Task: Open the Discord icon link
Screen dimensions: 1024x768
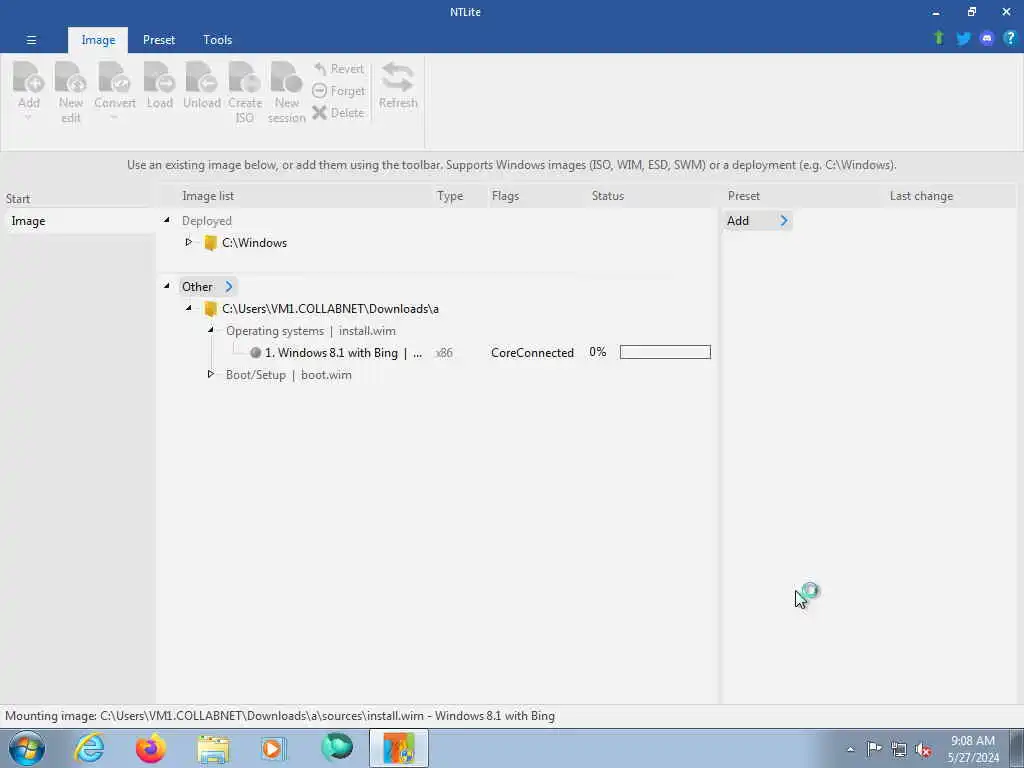Action: click(x=987, y=39)
